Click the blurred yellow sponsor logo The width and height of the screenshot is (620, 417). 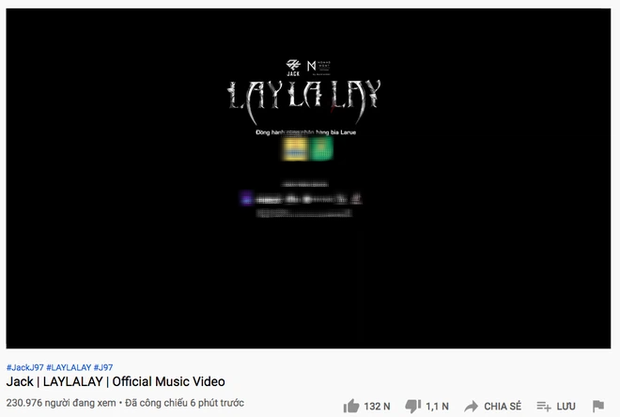point(295,149)
